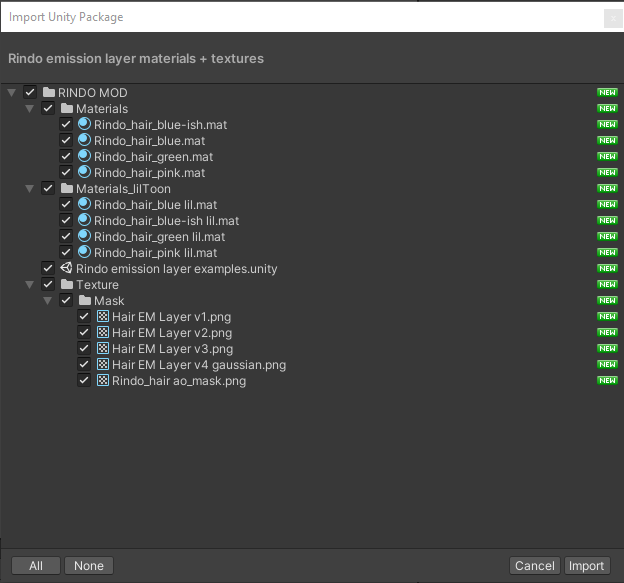Image resolution: width=624 pixels, height=583 pixels.
Task: Select Rindo emission layer examples.unity name
Action: [177, 269]
